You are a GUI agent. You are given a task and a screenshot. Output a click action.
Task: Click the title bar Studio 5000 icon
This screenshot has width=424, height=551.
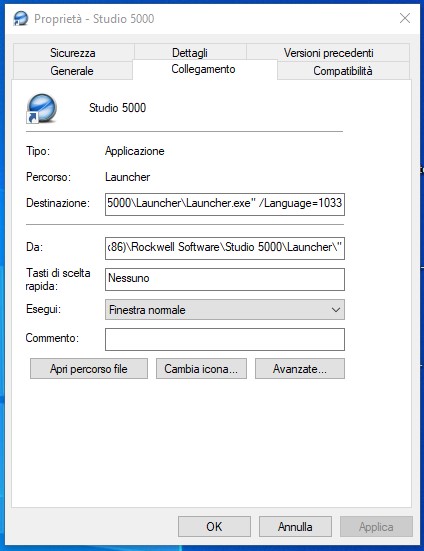pyautogui.click(x=20, y=18)
